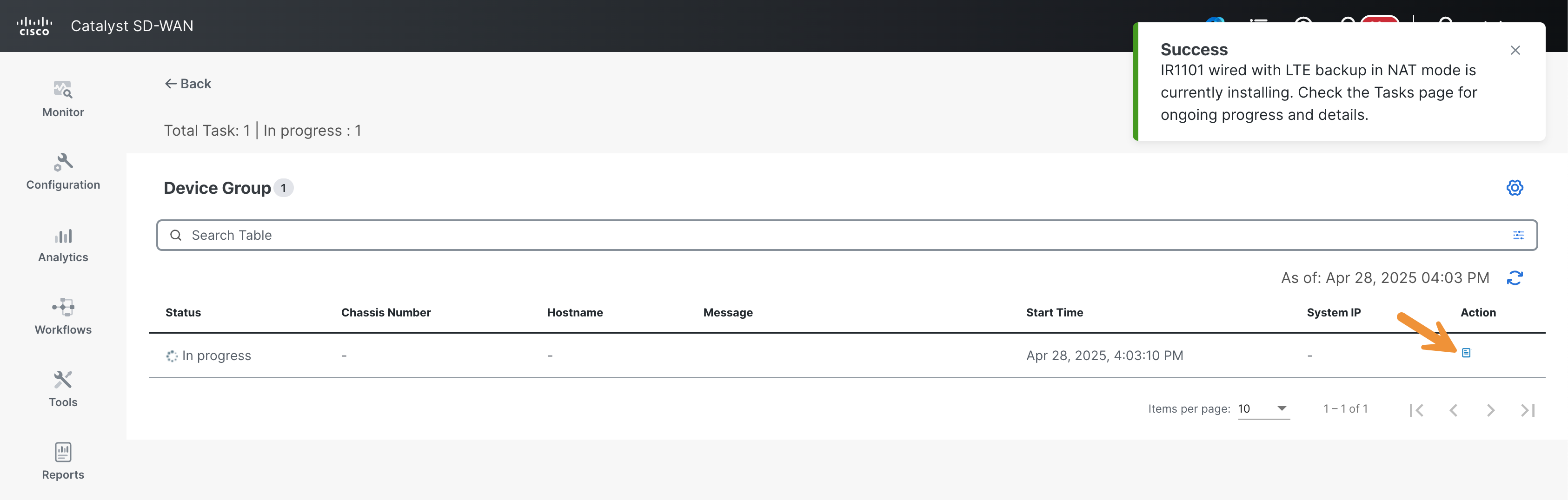This screenshot has width=1568, height=500.
Task: Sort by the Message column header
Action: (x=728, y=313)
